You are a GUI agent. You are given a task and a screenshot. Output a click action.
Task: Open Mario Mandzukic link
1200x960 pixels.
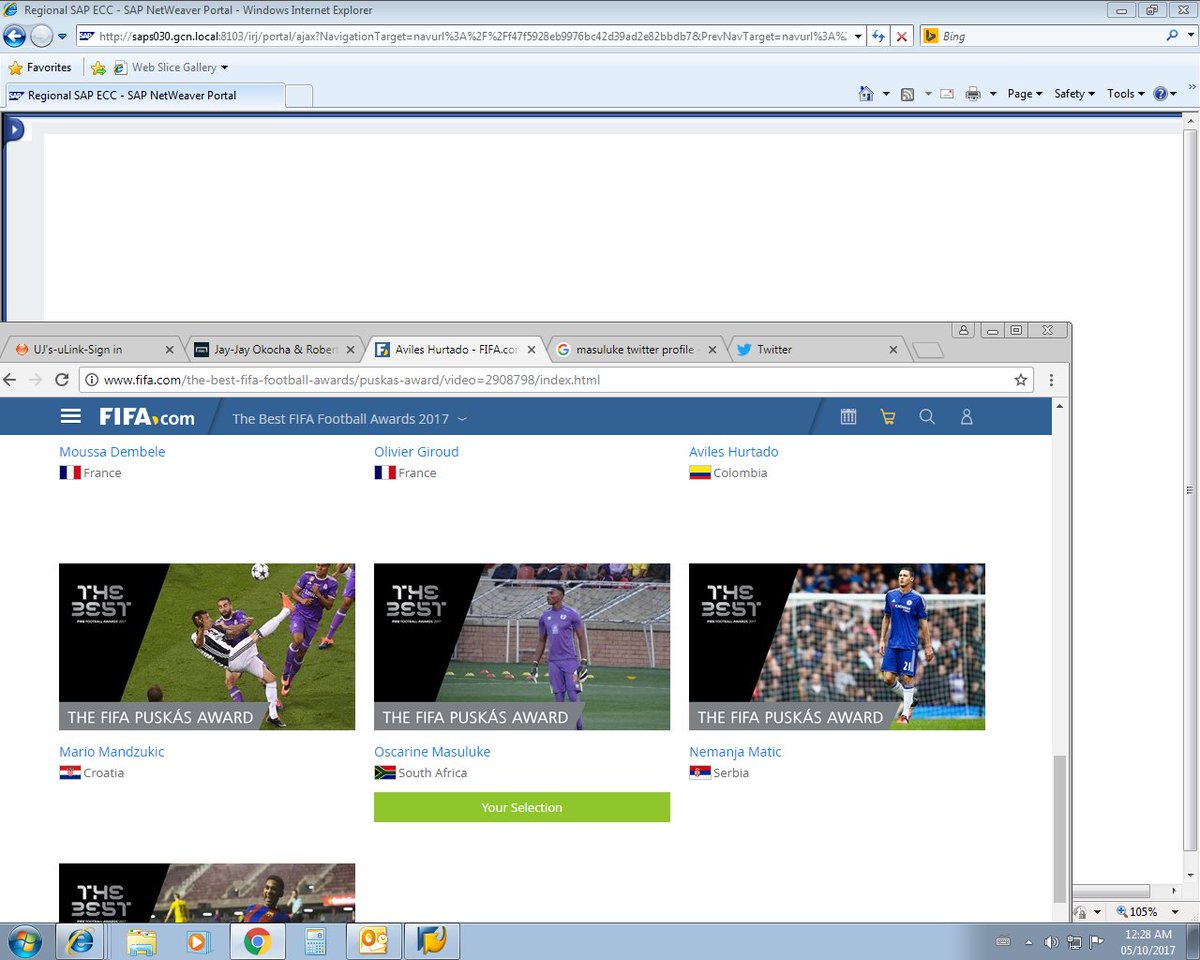(112, 752)
